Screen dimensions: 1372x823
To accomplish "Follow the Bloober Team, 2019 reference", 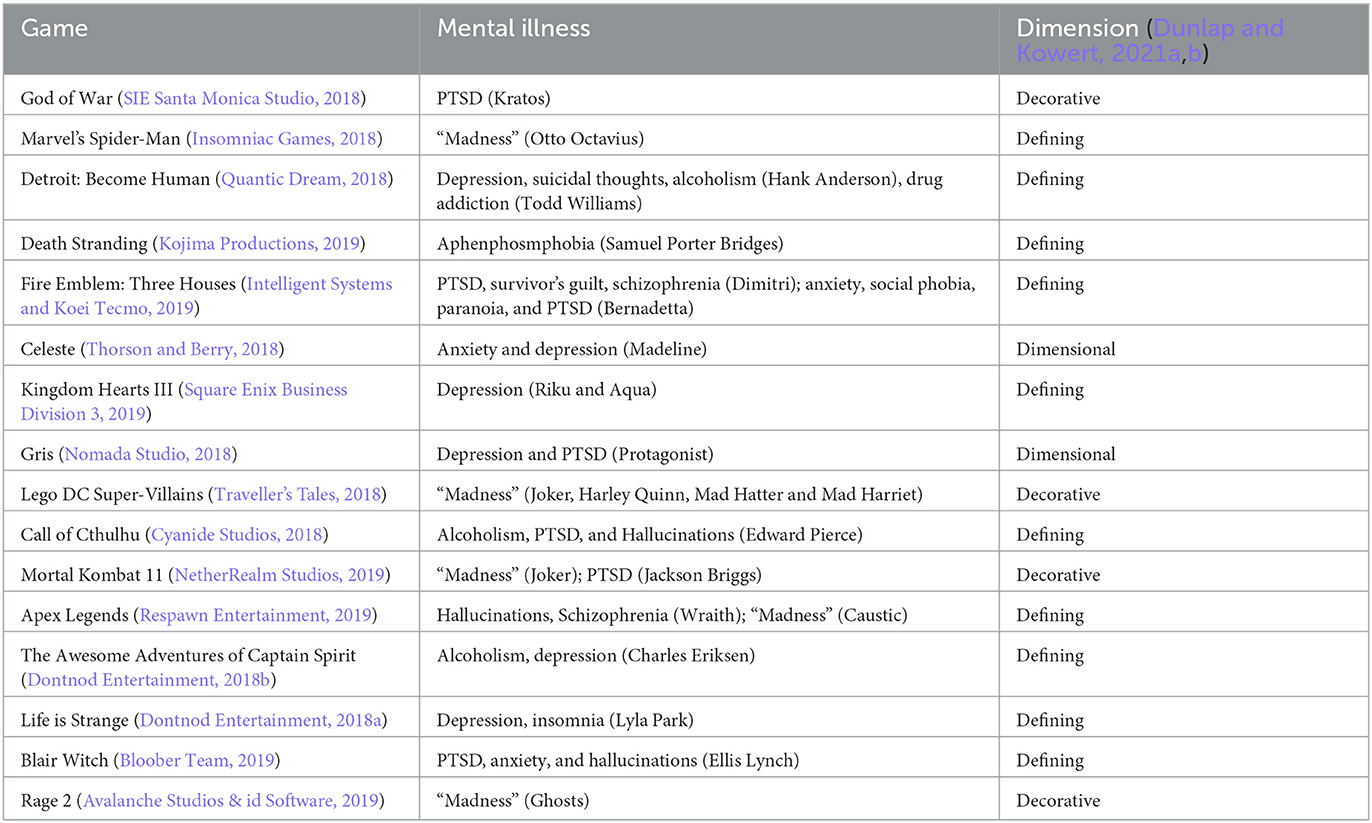I will pos(196,760).
